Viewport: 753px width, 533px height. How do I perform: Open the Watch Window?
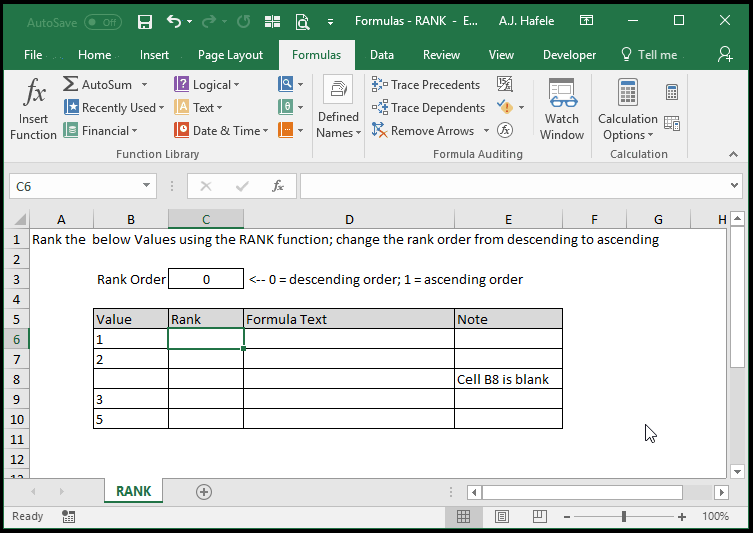click(562, 109)
